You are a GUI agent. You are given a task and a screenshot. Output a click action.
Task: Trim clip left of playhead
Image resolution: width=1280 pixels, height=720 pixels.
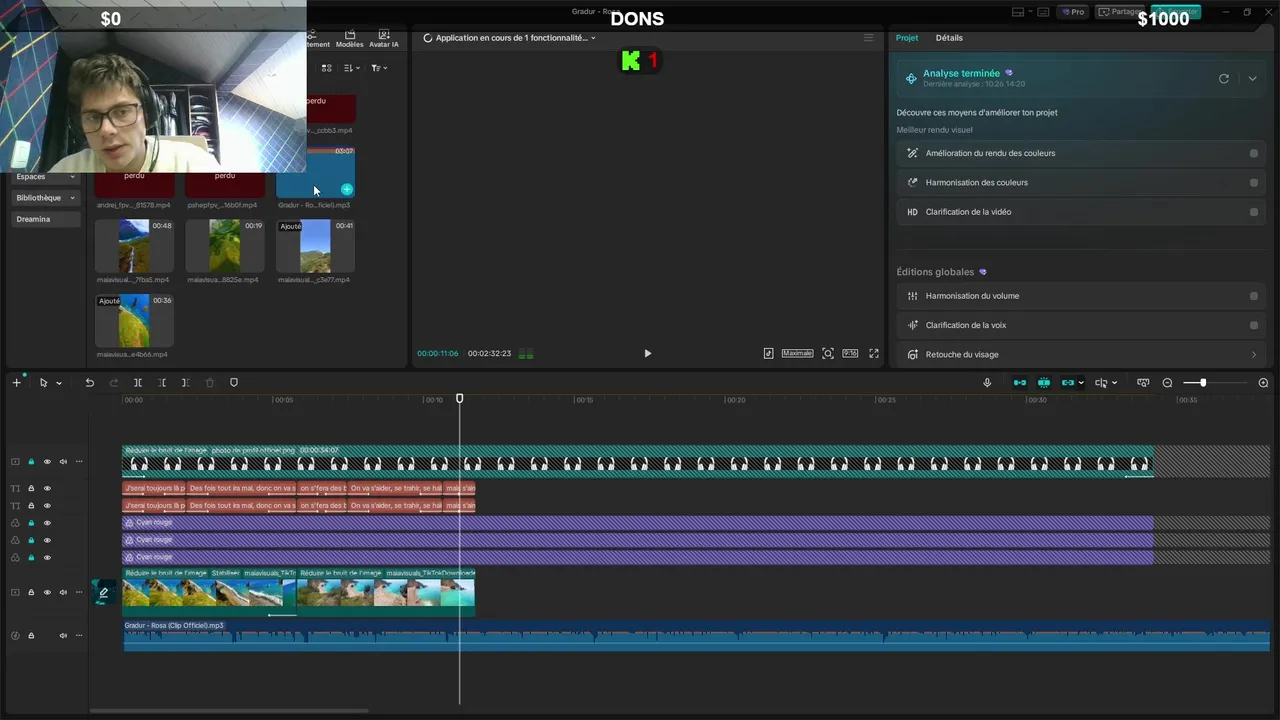click(x=162, y=383)
